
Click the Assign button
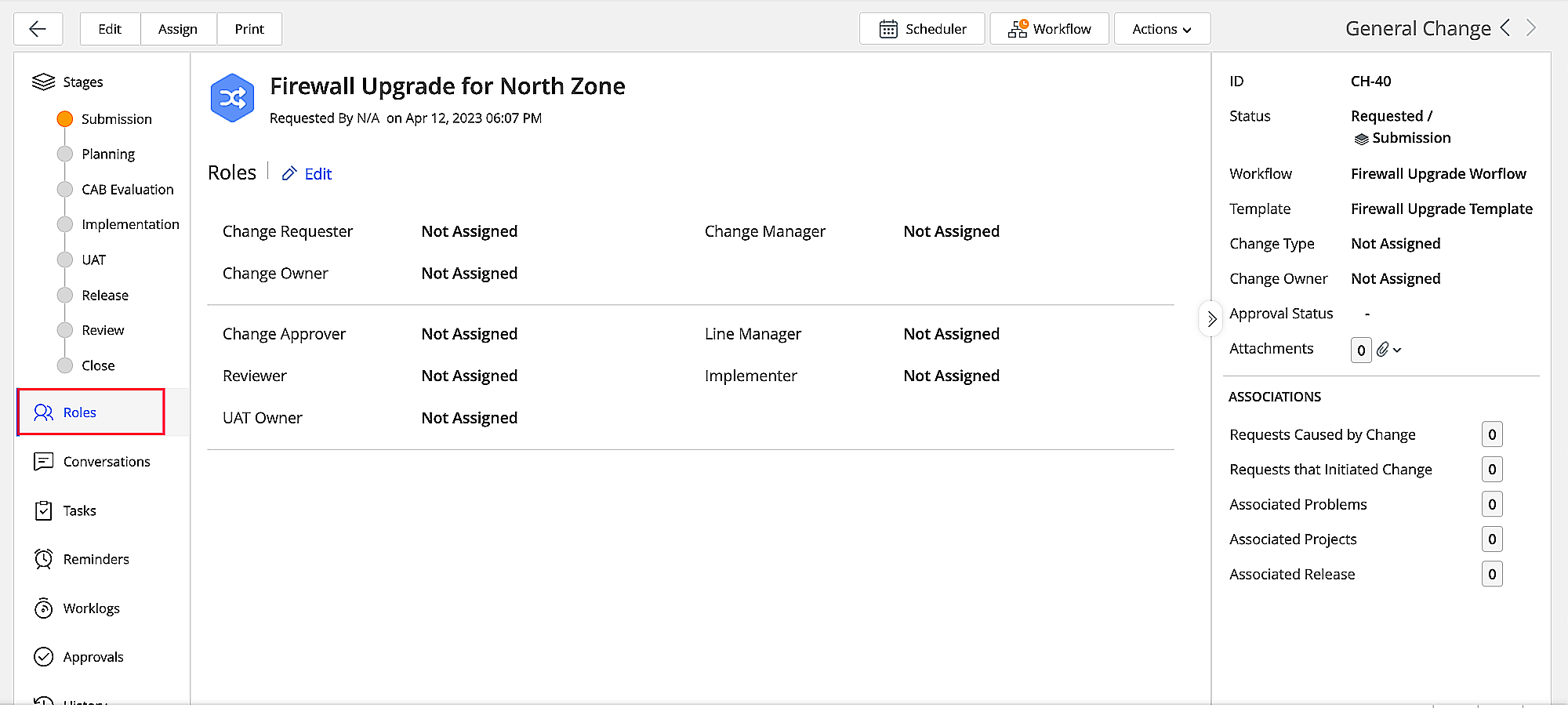(178, 29)
